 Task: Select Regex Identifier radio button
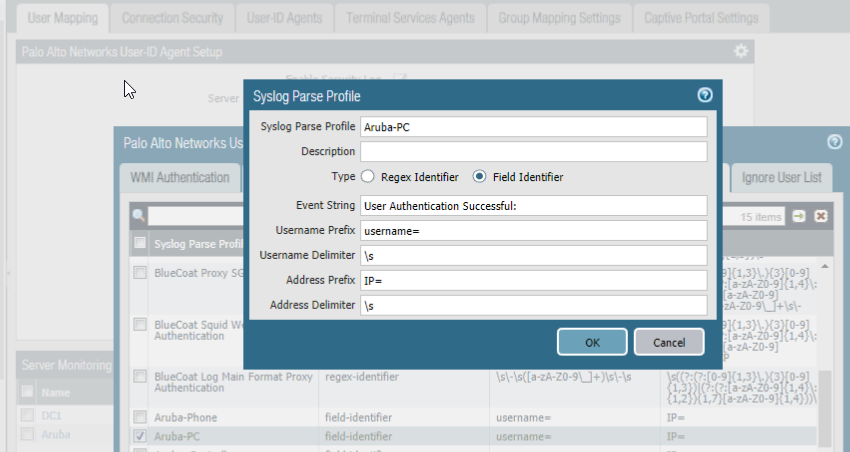tap(368, 177)
